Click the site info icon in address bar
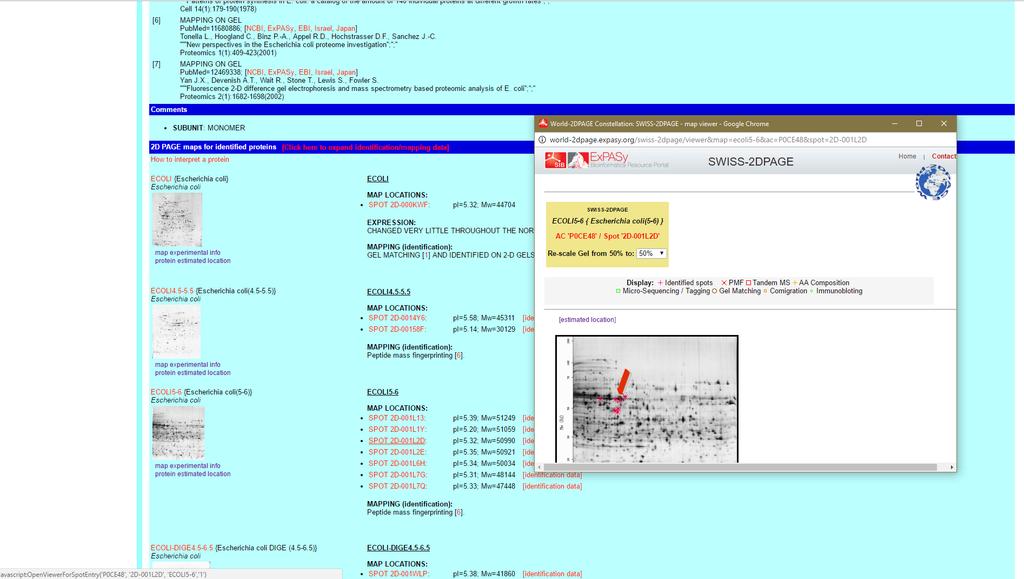1024x579 pixels. (542, 140)
